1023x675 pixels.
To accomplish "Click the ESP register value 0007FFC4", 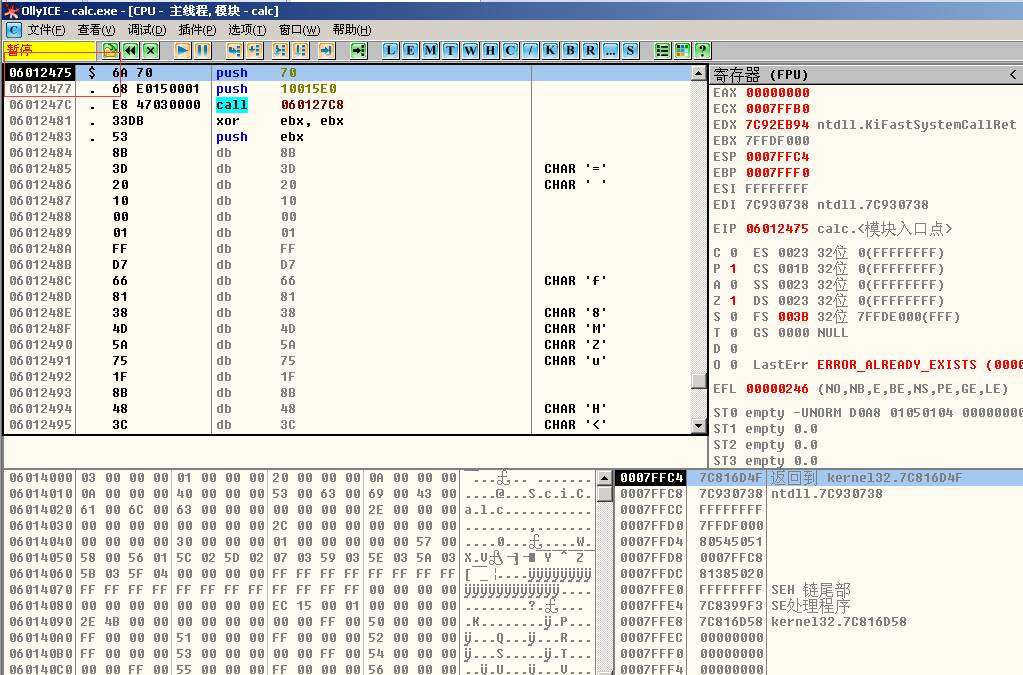I will tap(778, 157).
